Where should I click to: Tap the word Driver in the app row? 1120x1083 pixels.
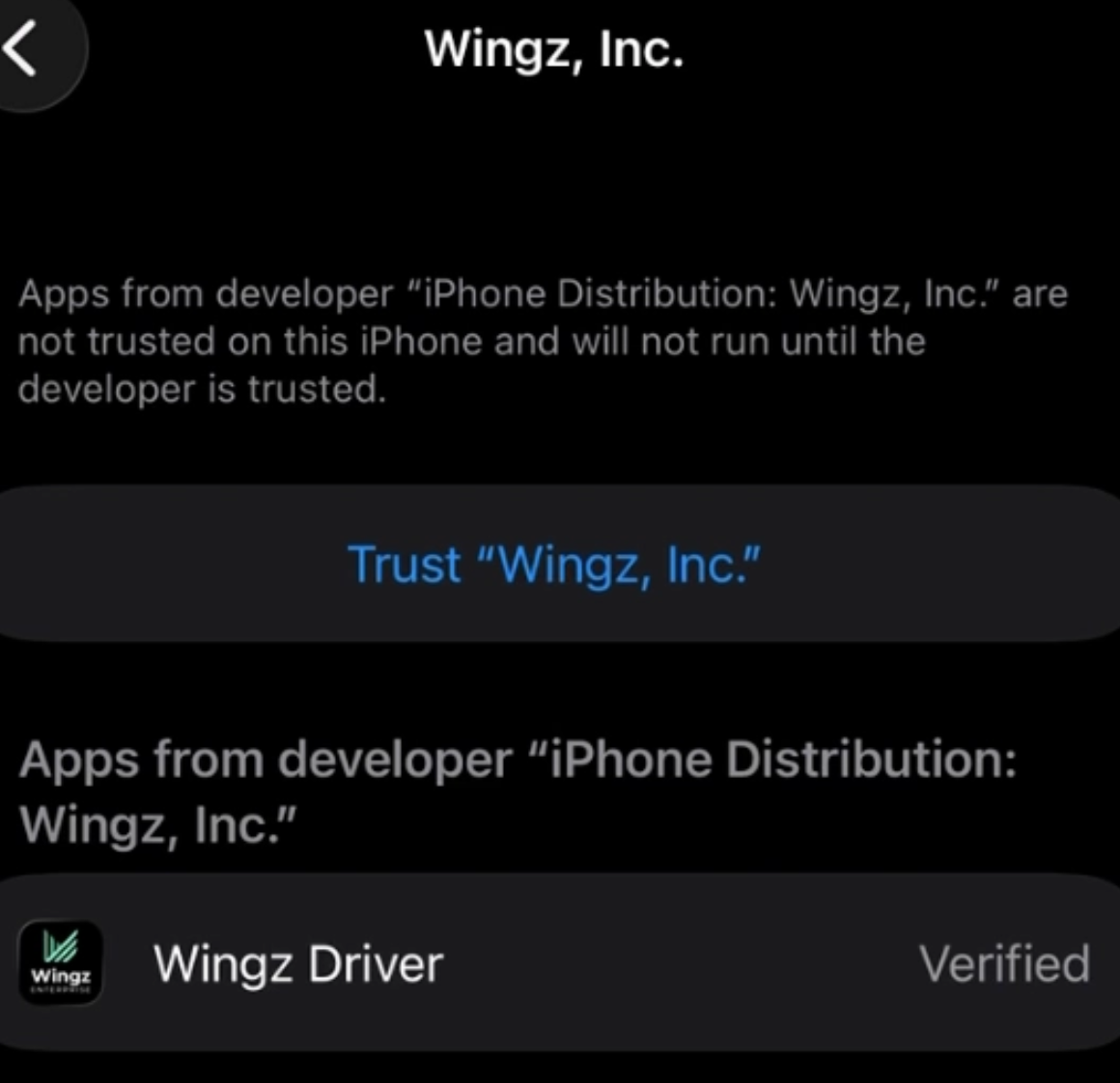(376, 963)
